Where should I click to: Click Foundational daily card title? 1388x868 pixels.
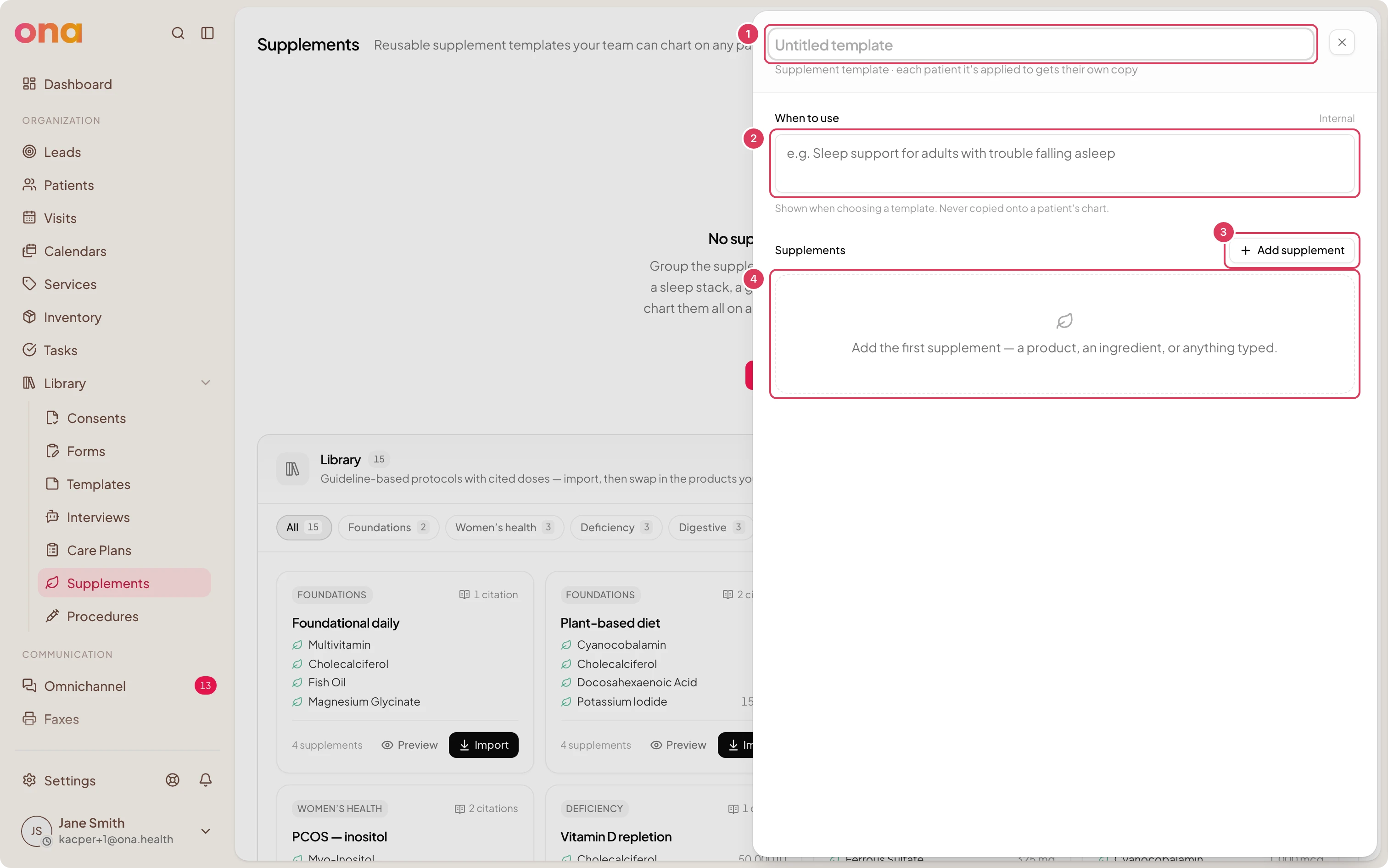click(345, 623)
